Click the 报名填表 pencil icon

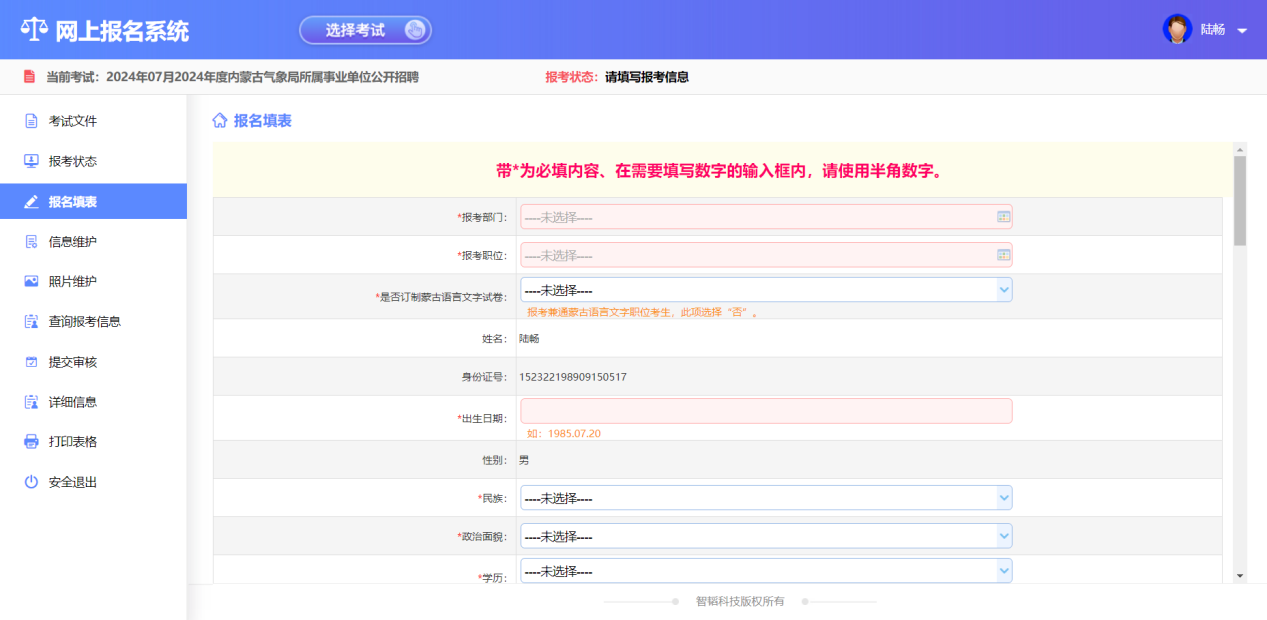(x=31, y=201)
